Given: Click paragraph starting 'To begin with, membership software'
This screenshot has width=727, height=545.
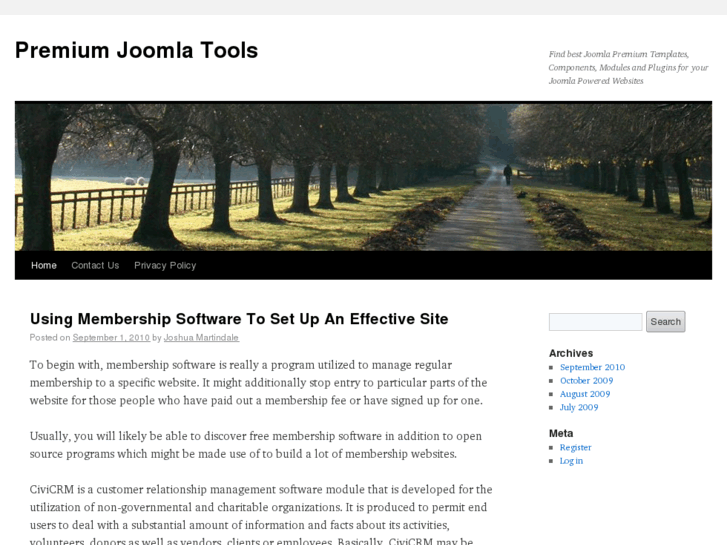Looking at the screenshot, I should (x=258, y=383).
